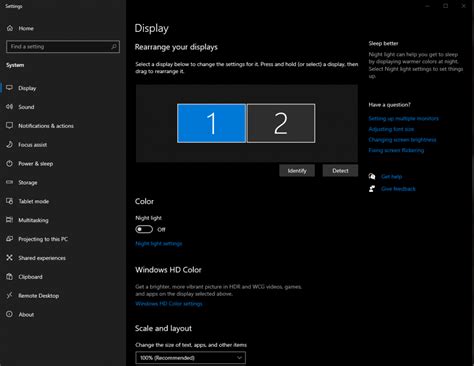474x366 pixels.
Task: Click the Home icon
Action: click(x=10, y=28)
